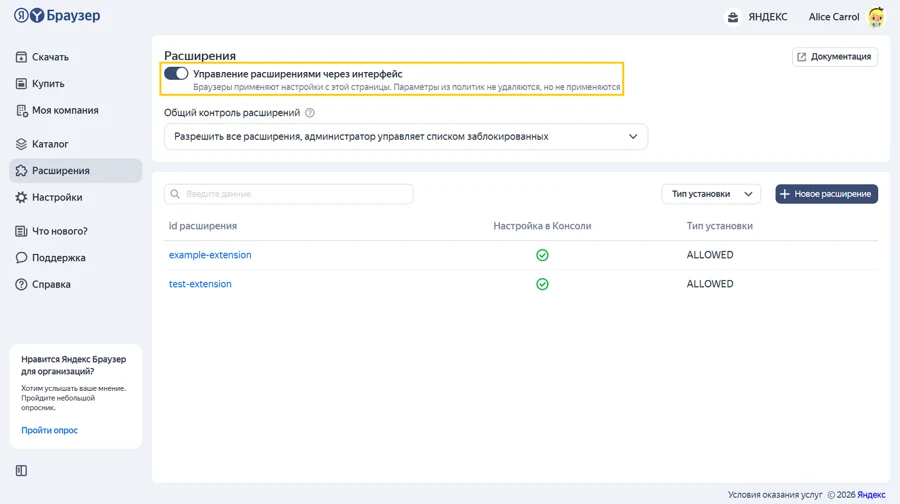Click the Яндекс link in the footer

coord(871,495)
